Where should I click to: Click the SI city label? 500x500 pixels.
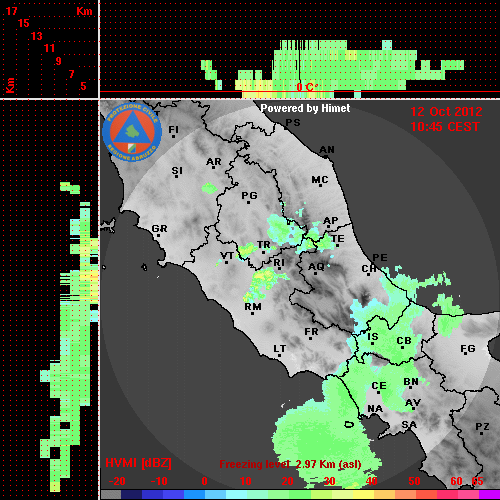[x=177, y=171]
